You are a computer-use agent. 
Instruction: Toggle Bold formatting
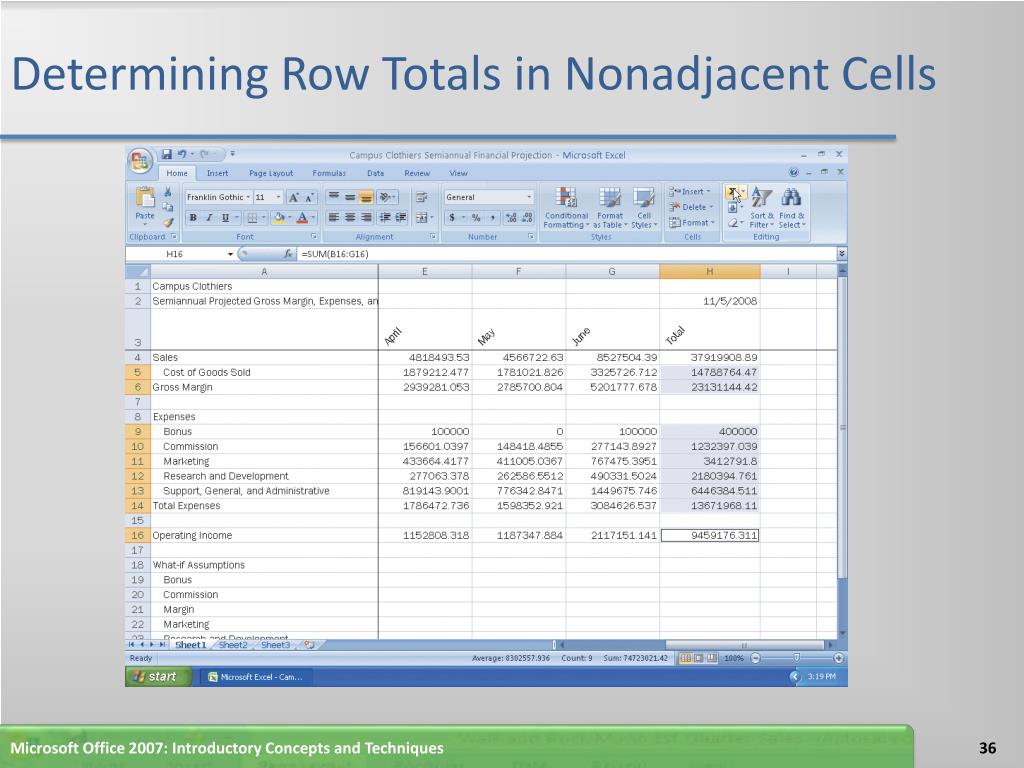pos(193,217)
